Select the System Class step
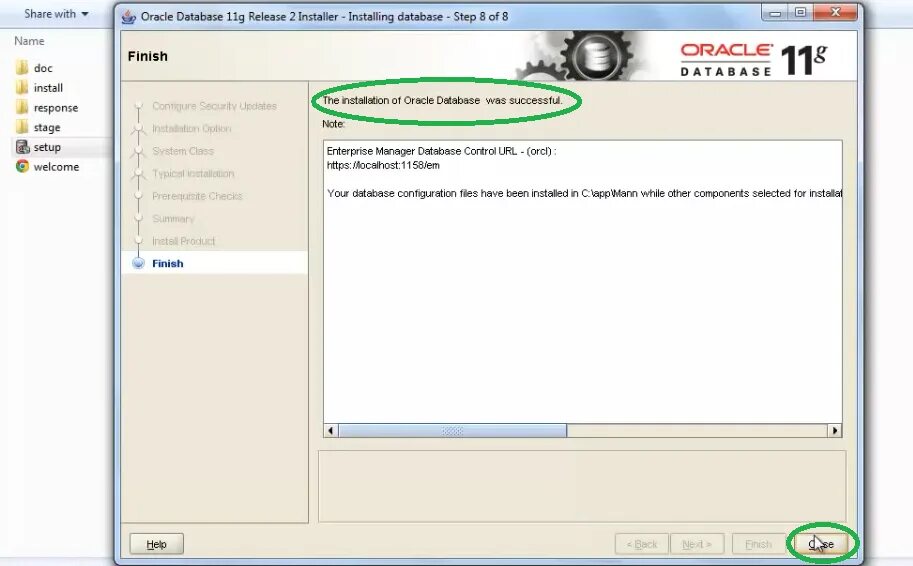 183,151
